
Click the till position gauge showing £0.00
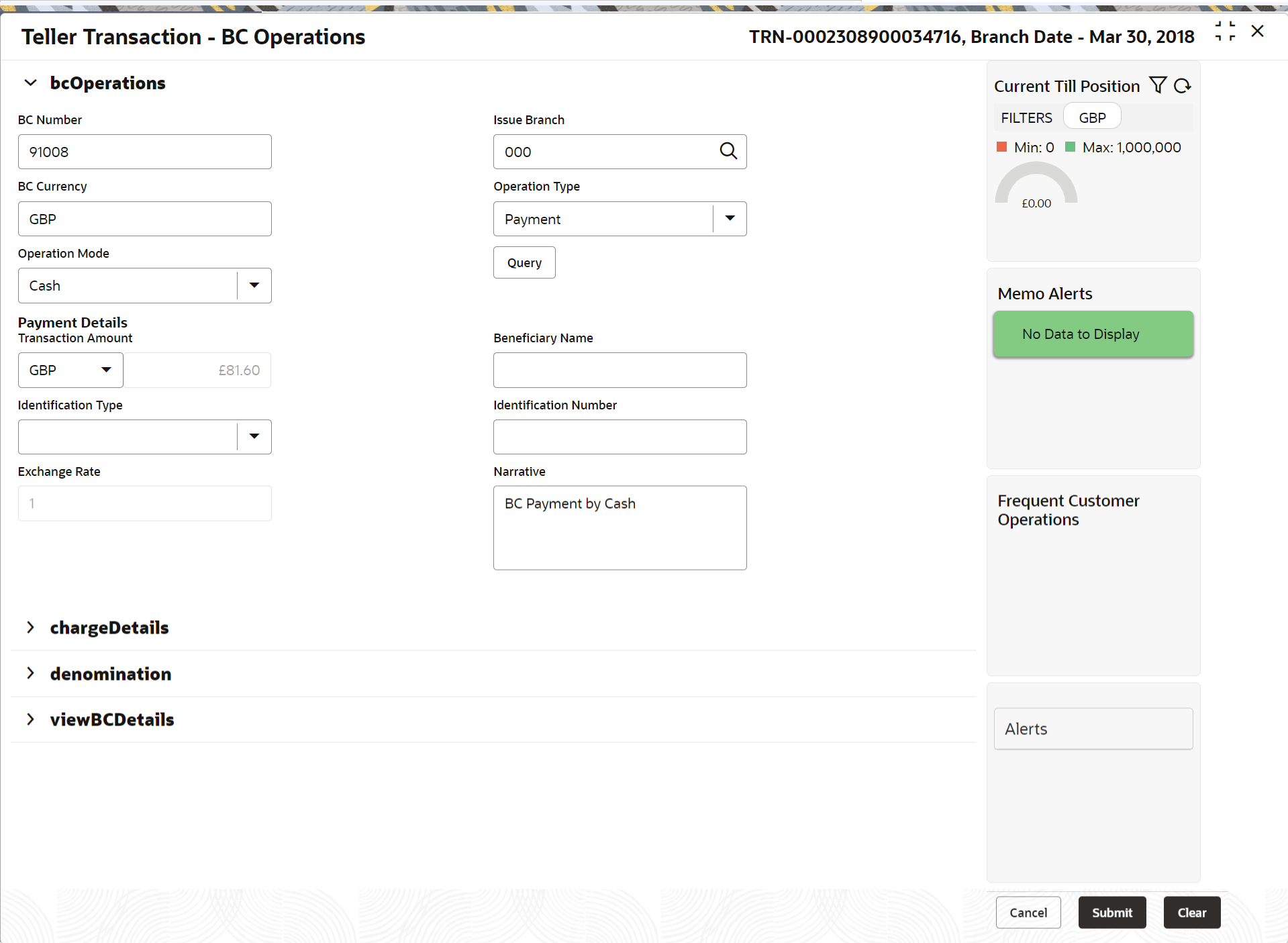(1036, 187)
